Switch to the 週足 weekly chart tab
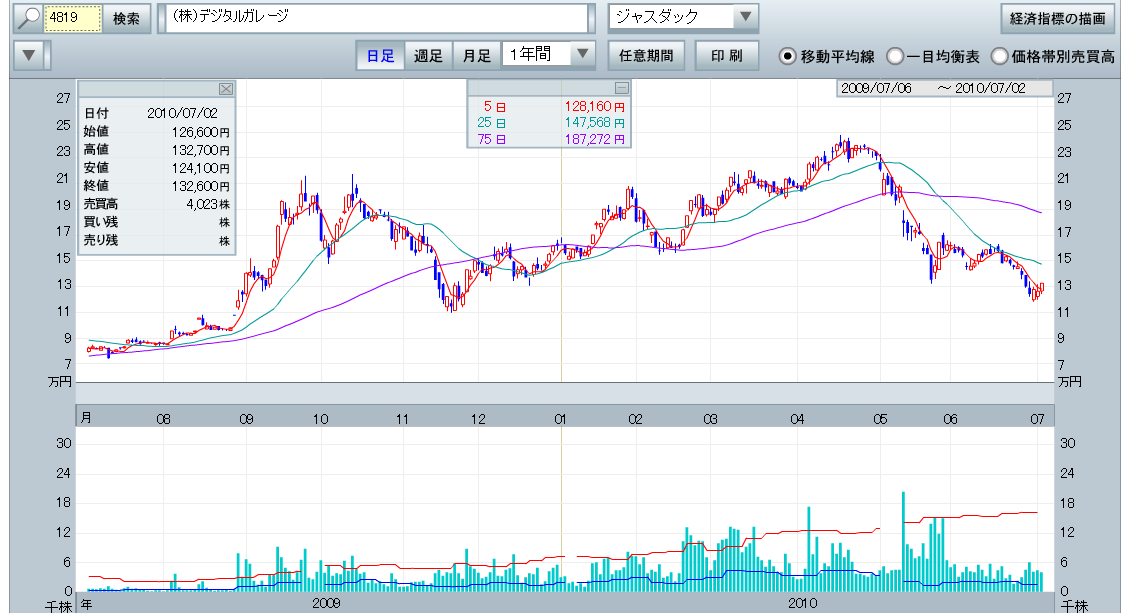The image size is (1127, 613). tap(428, 56)
